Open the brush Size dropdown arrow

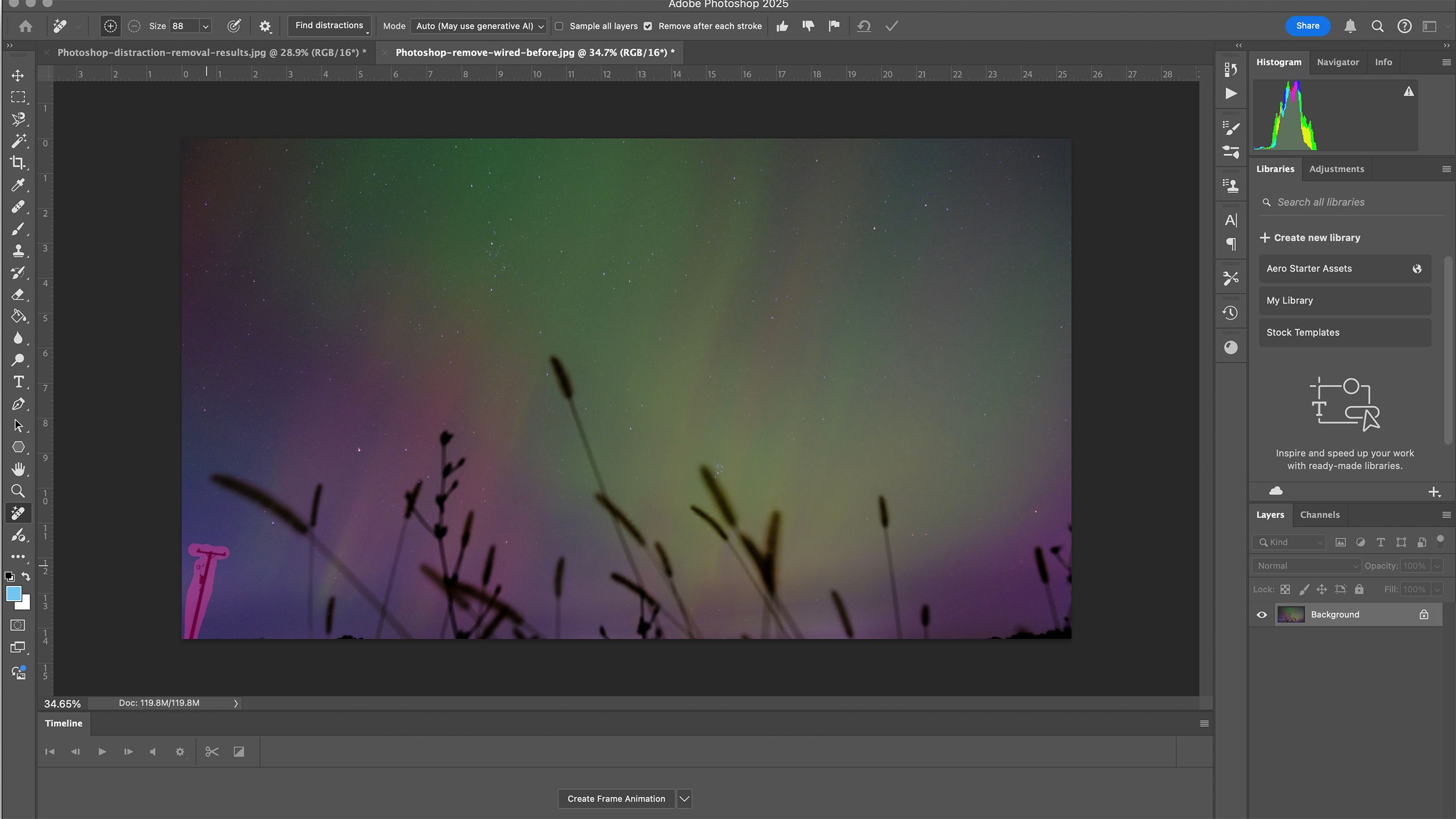click(x=206, y=26)
